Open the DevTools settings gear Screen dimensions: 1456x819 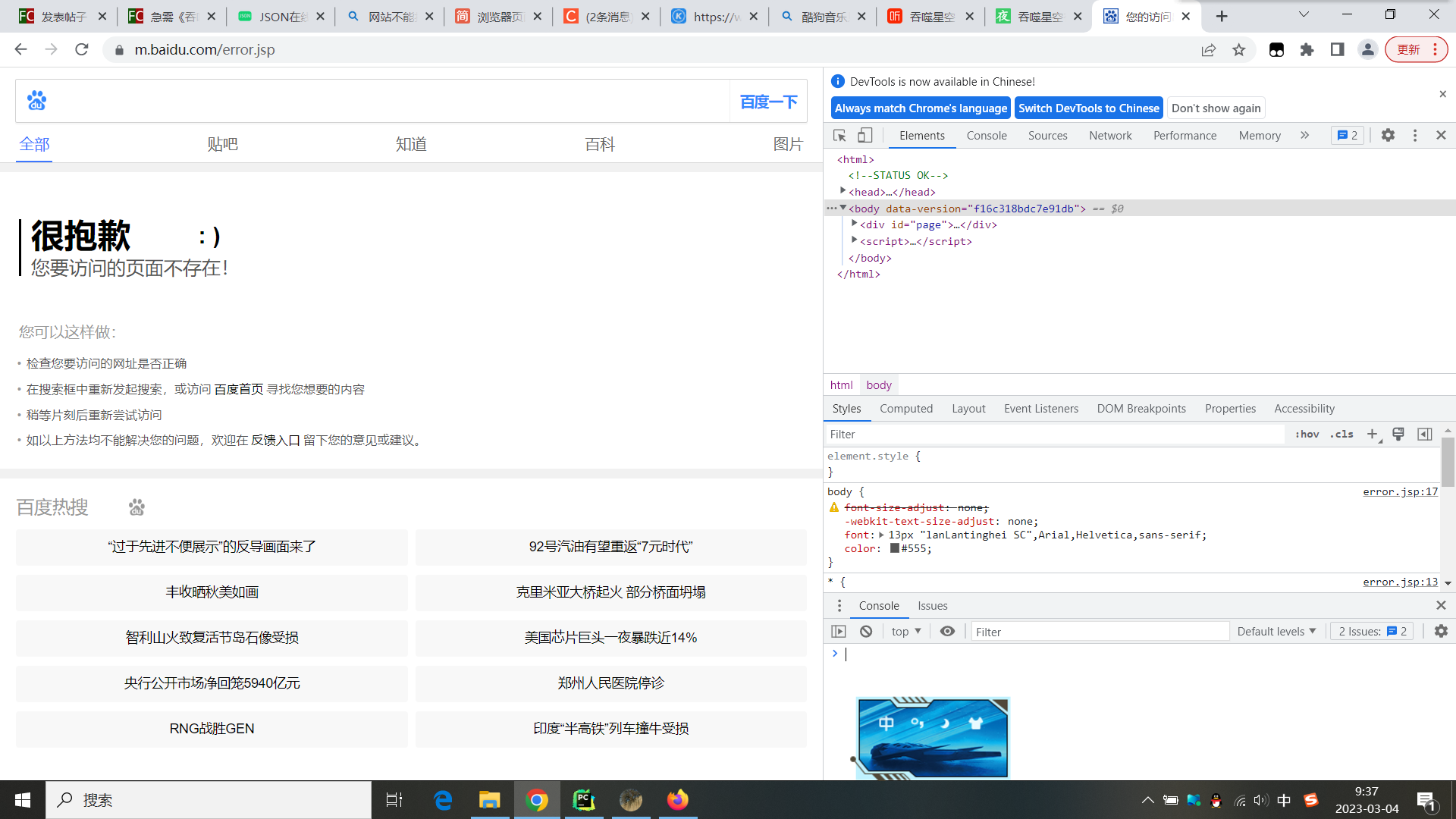1388,135
